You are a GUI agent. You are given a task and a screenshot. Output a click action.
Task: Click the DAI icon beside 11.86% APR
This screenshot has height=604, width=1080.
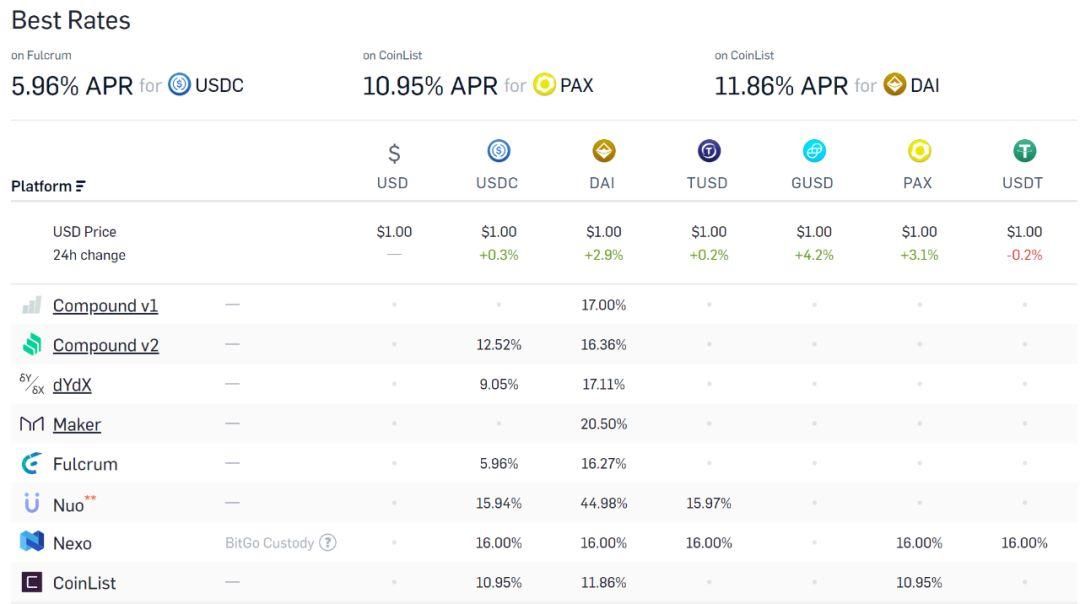(895, 85)
